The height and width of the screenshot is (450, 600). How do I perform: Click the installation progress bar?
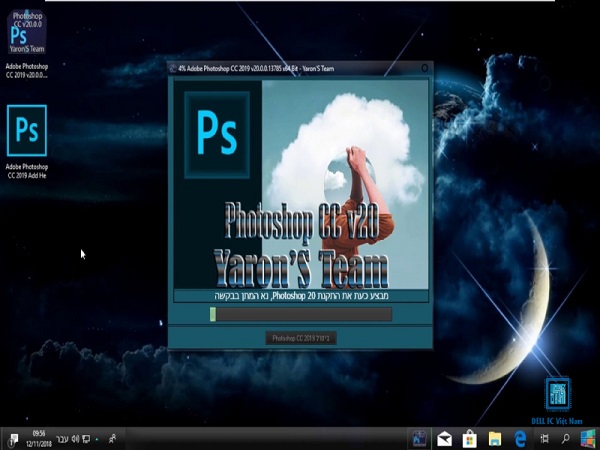pos(301,314)
